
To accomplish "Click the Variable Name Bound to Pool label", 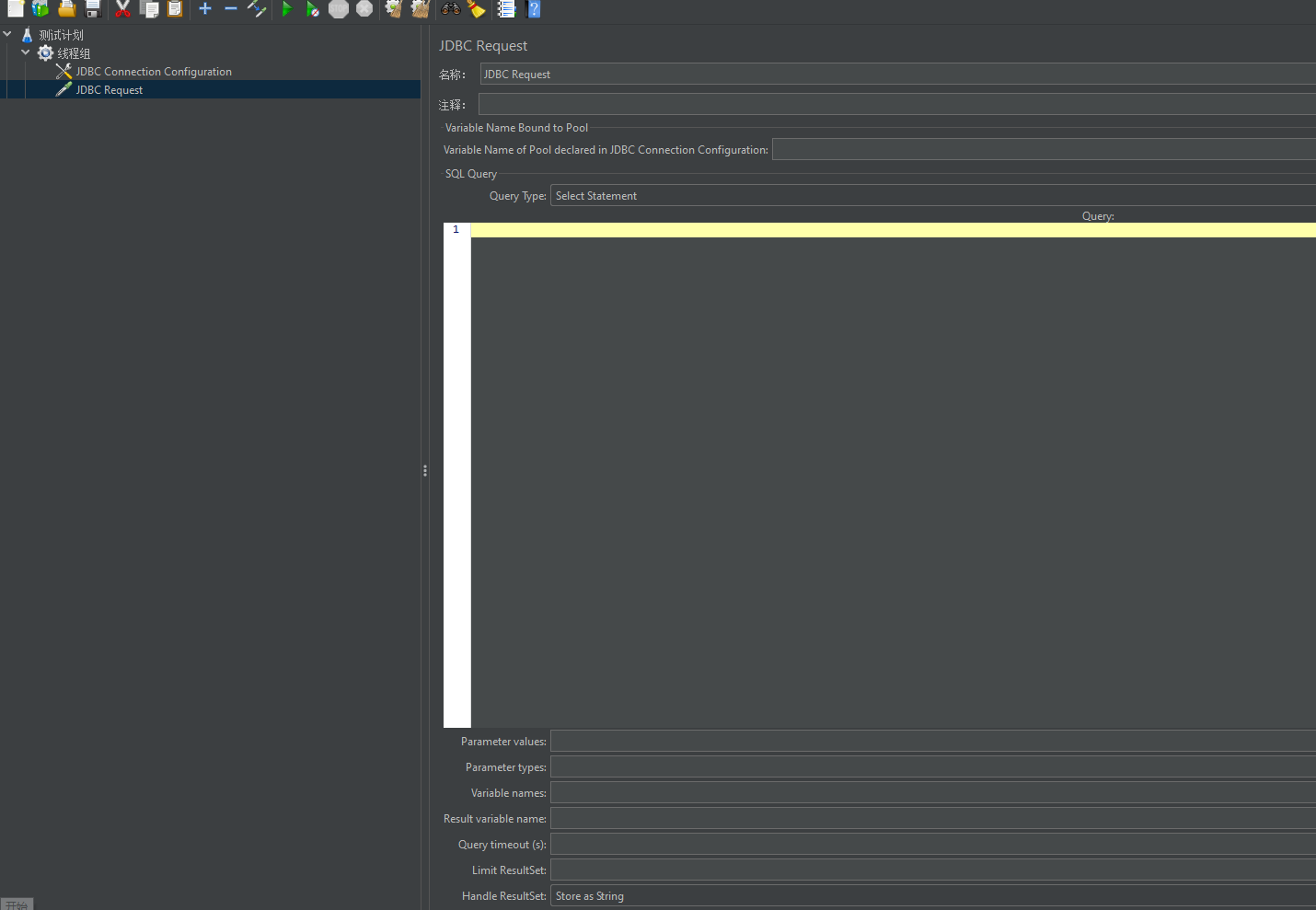I will (x=516, y=127).
